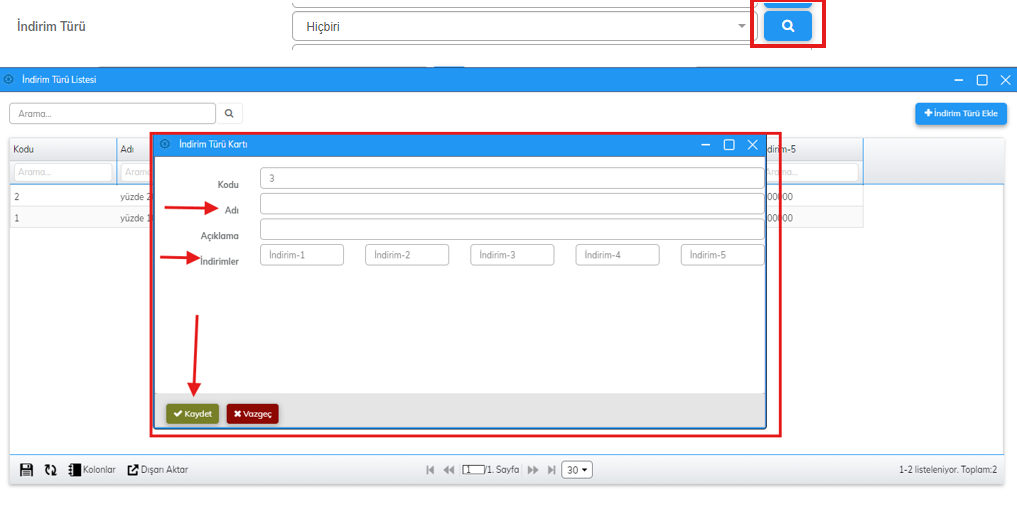Cancel with the red Vazgeç button

coord(252,414)
